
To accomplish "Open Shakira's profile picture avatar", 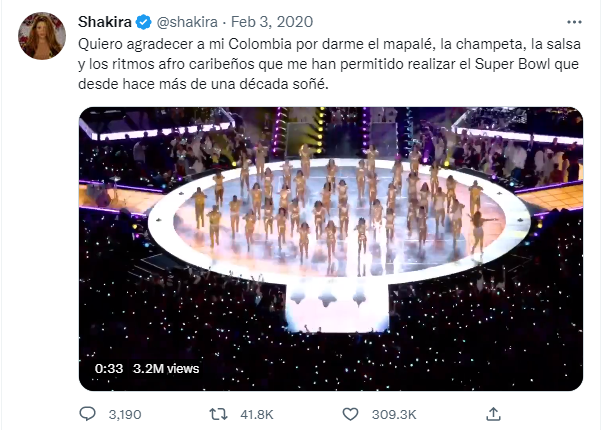I will coord(42,36).
